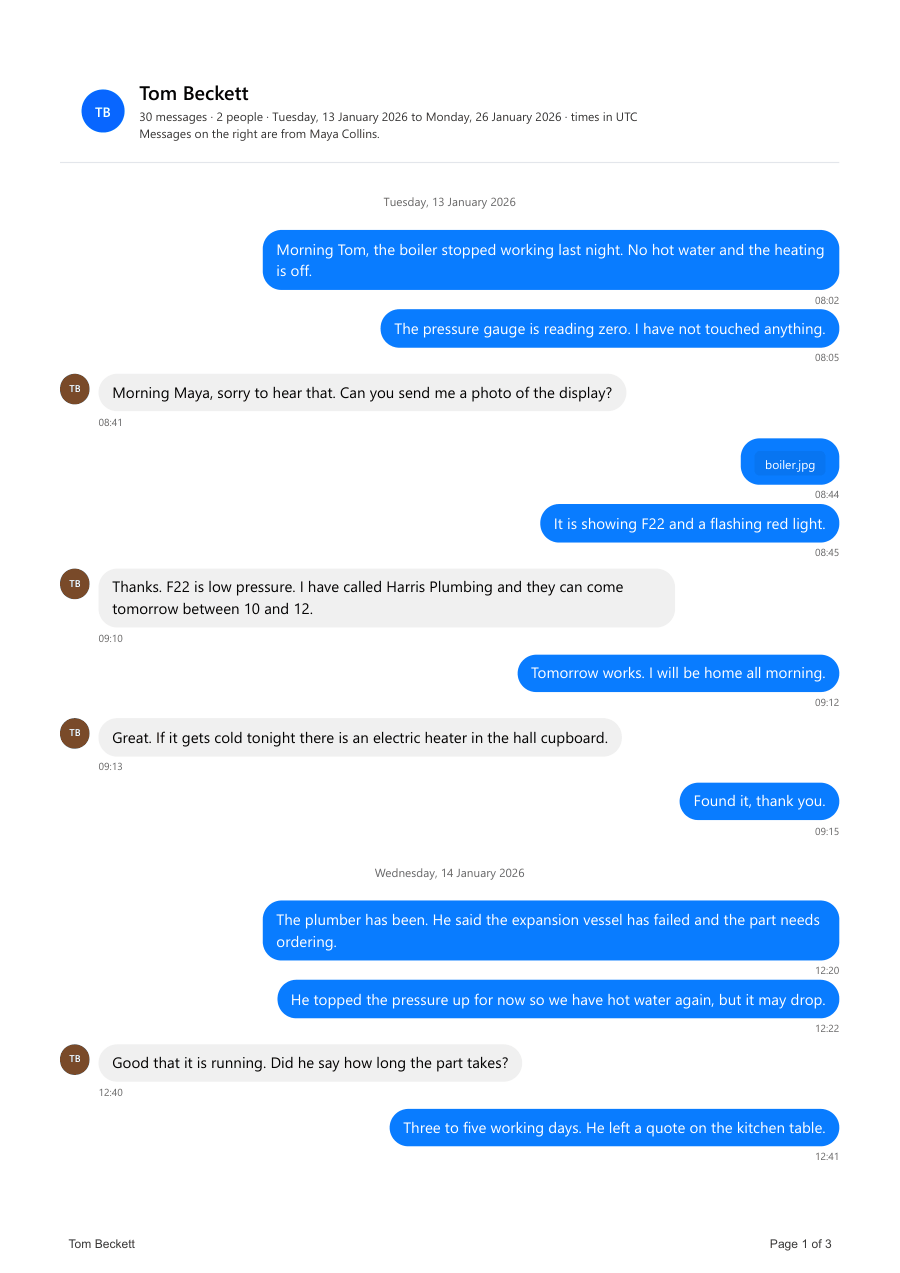Click avatar beside 'Morning Maya' message

(75, 389)
